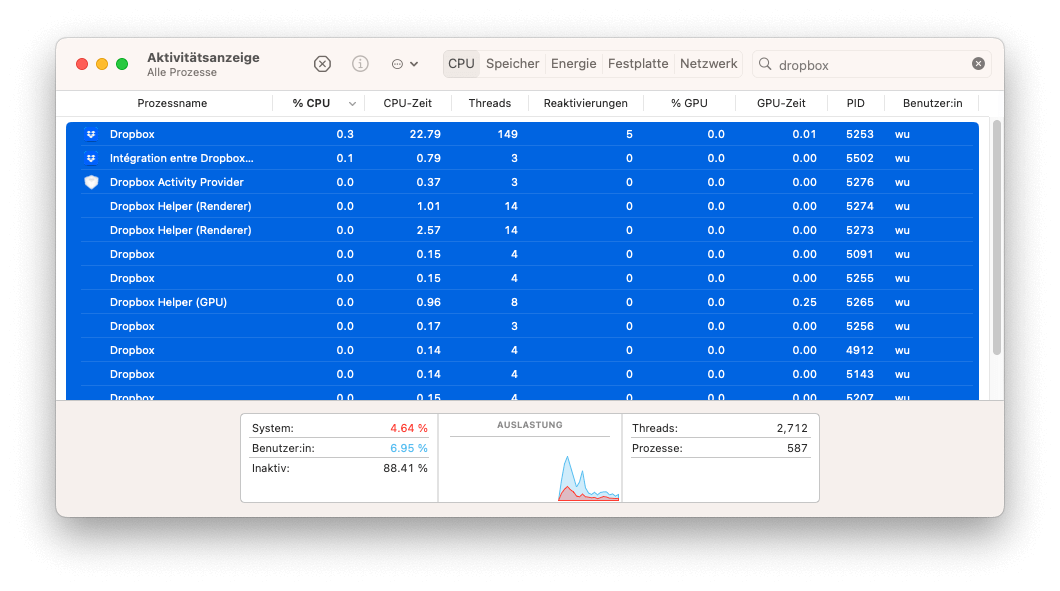1060x591 pixels.
Task: Click CPU-Zeit value 22.79
Action: coord(425,134)
